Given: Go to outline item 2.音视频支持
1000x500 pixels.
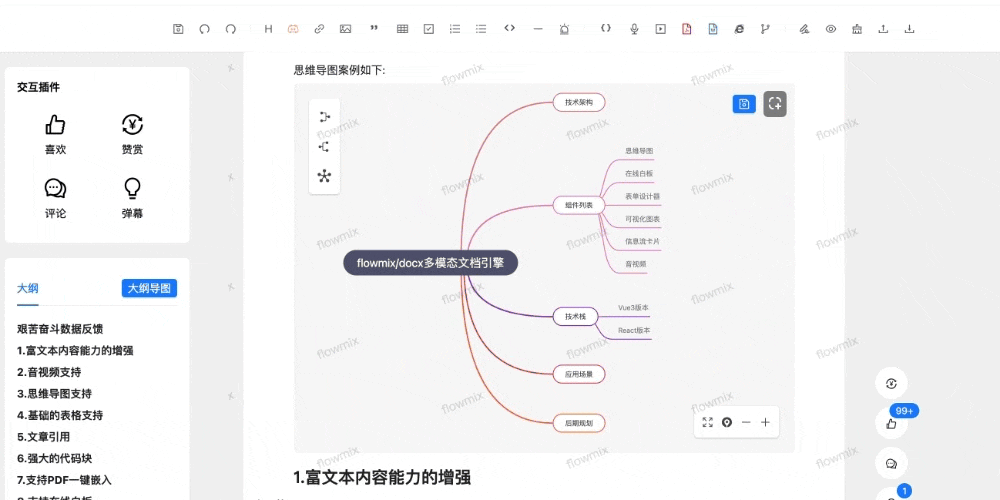Looking at the screenshot, I should click(x=49, y=372).
